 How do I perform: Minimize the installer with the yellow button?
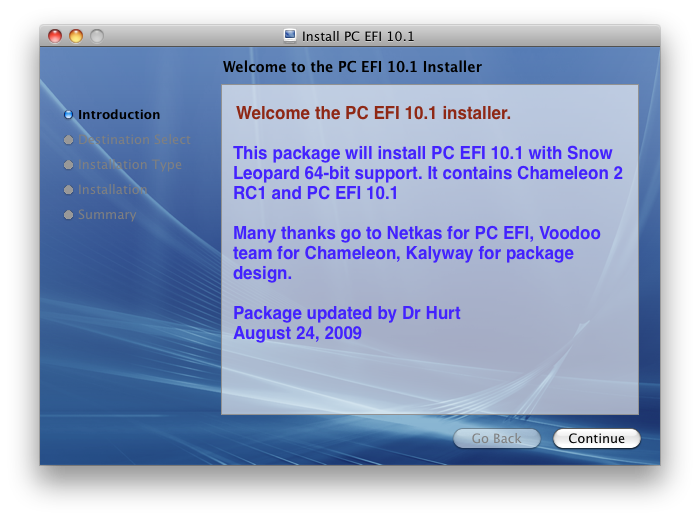(76, 36)
